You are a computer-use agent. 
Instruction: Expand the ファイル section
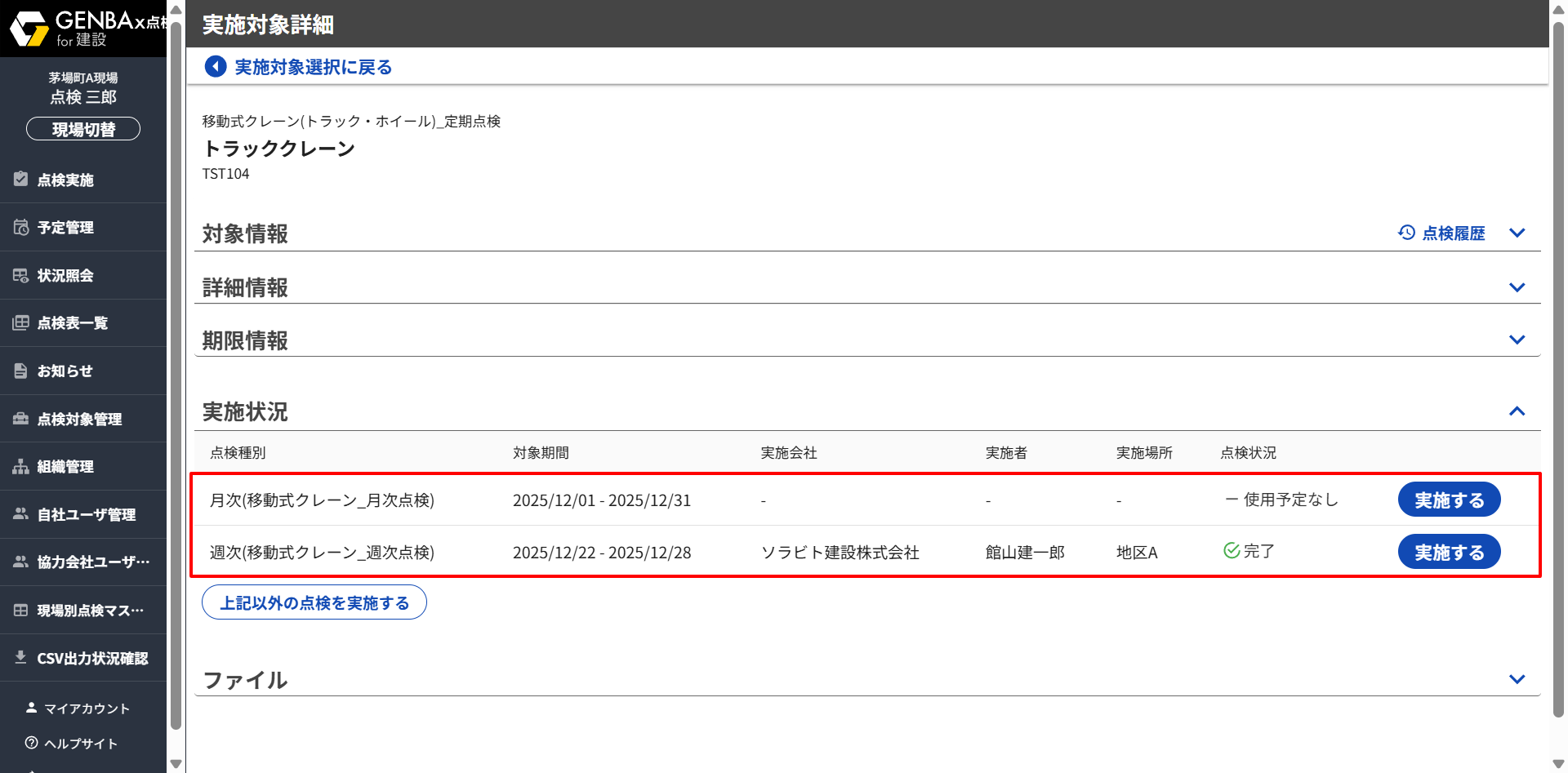[1517, 679]
